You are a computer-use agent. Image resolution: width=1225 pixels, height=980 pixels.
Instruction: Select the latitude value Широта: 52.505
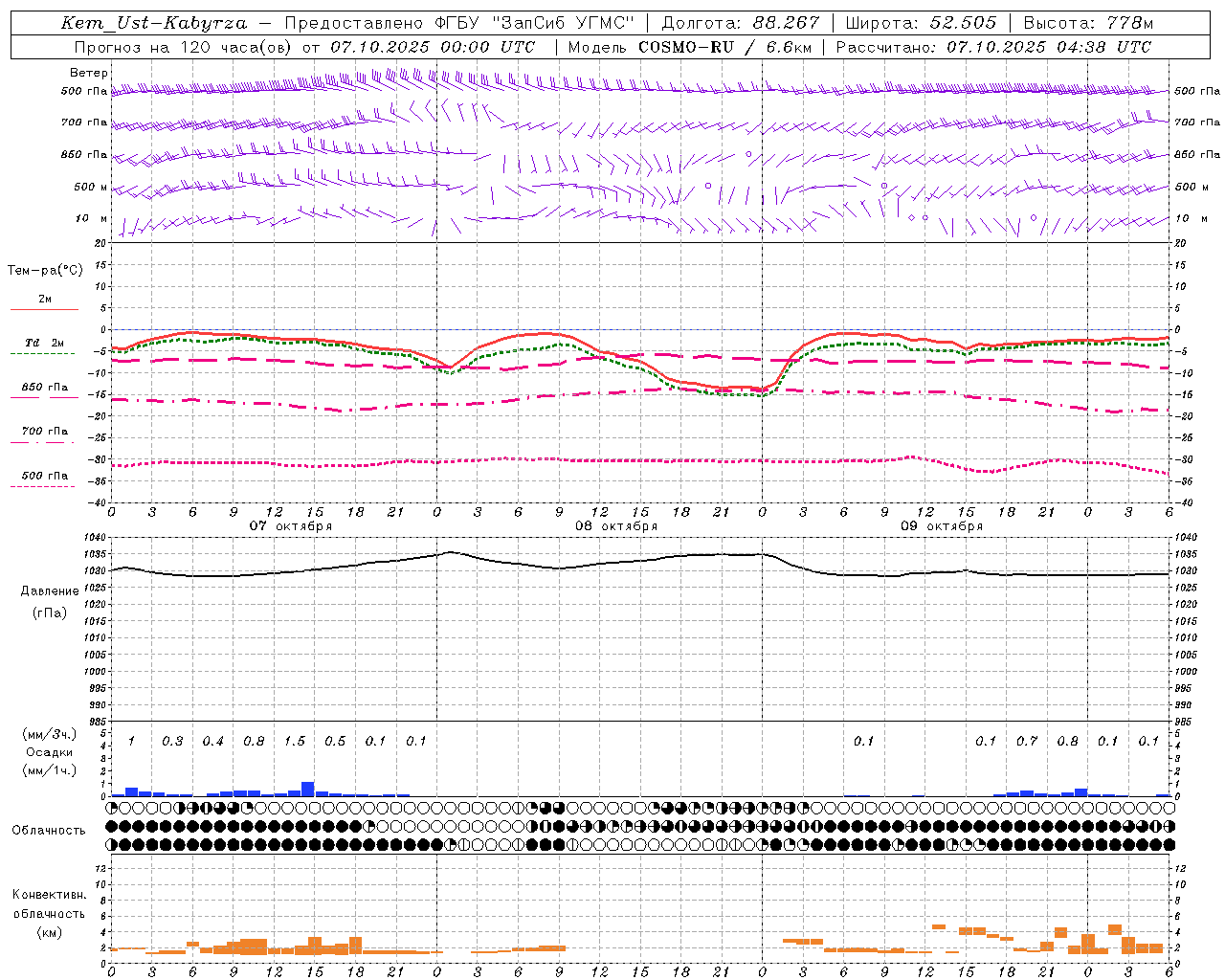coord(921,23)
